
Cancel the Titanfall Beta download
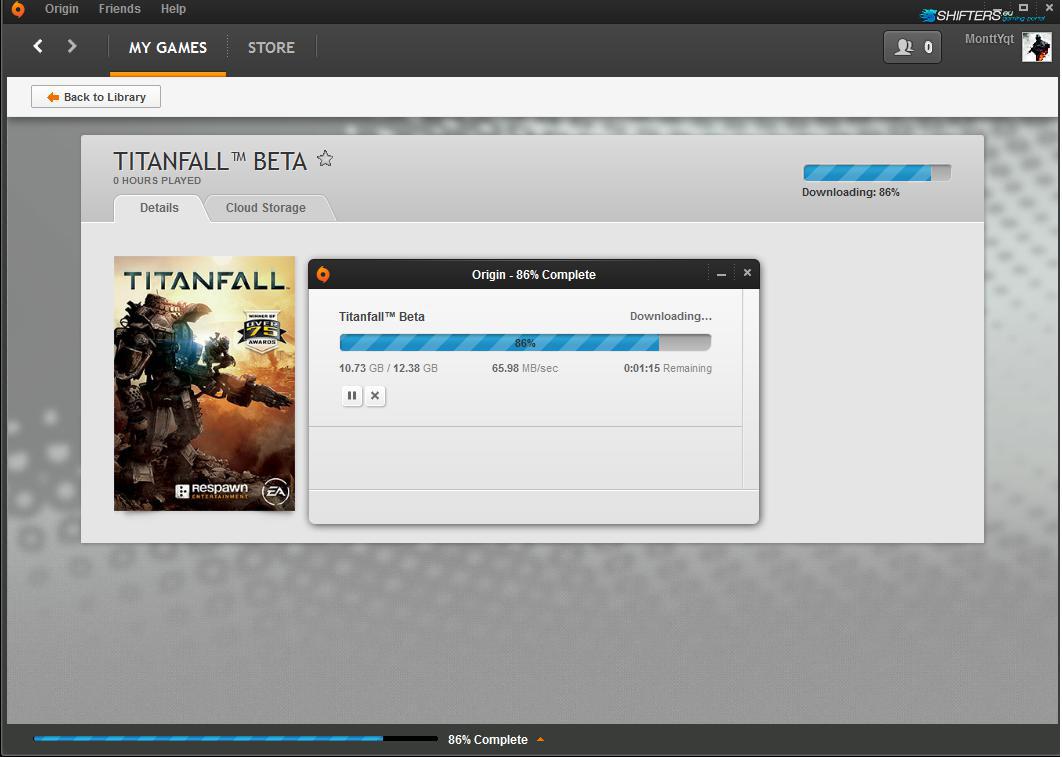tap(375, 395)
